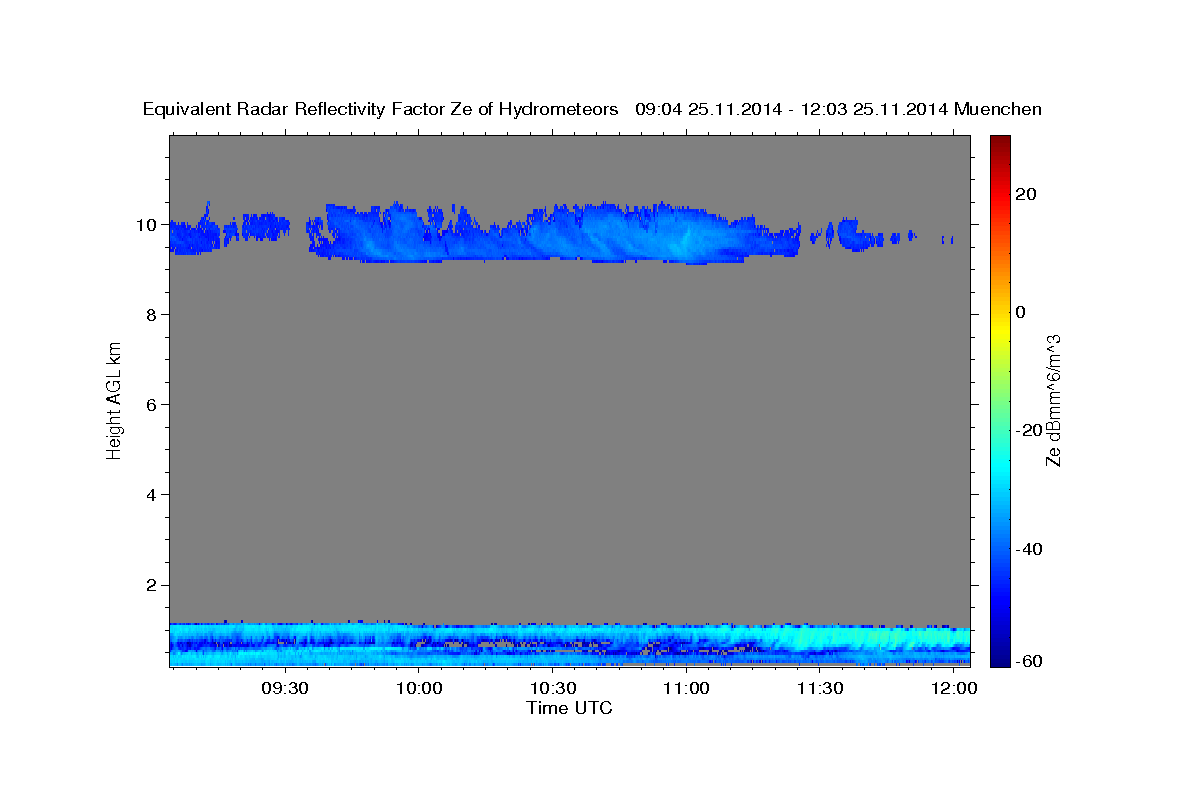
Task: Click the dark red top of the colorbar
Action: pos(999,142)
